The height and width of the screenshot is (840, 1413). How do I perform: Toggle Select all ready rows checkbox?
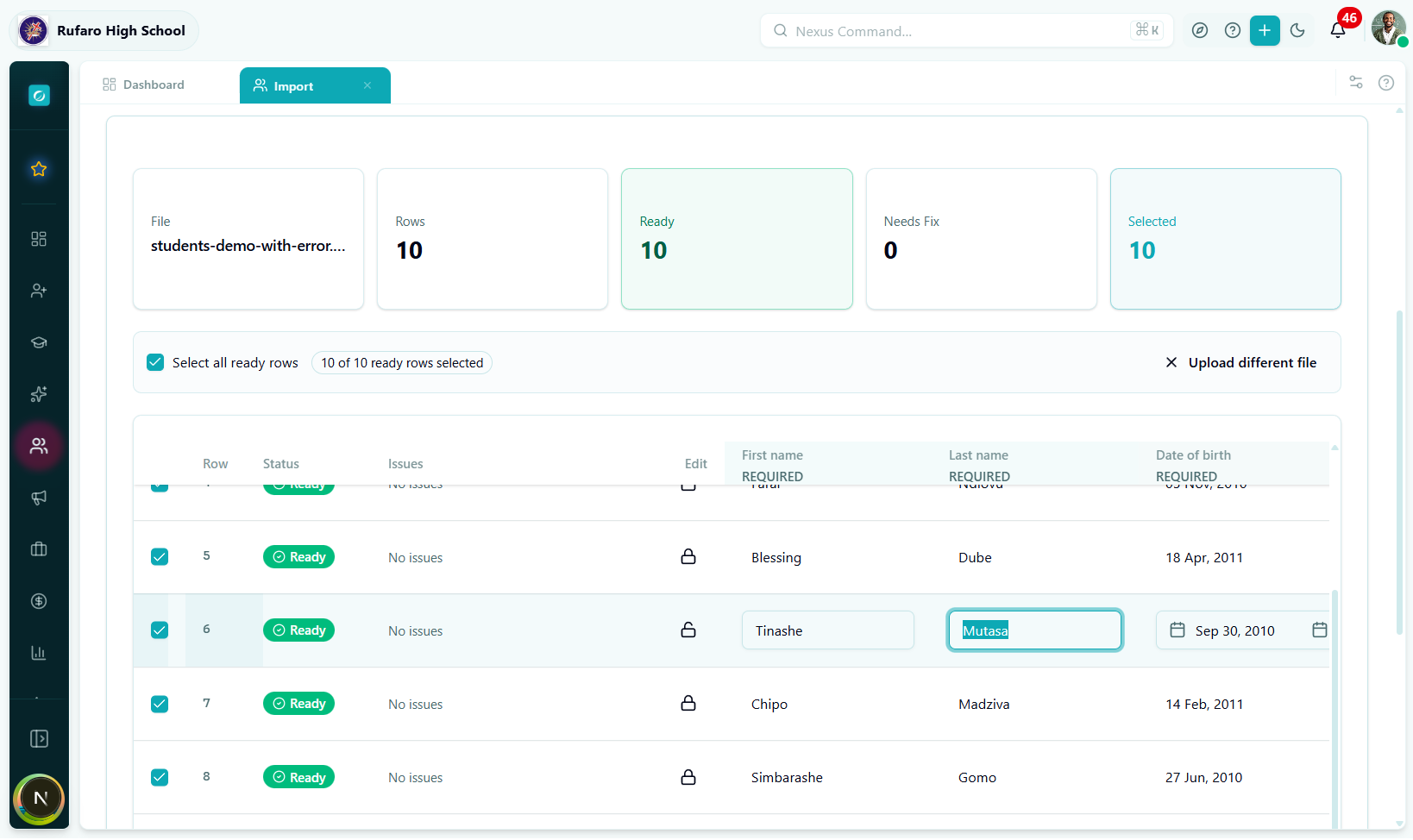155,362
